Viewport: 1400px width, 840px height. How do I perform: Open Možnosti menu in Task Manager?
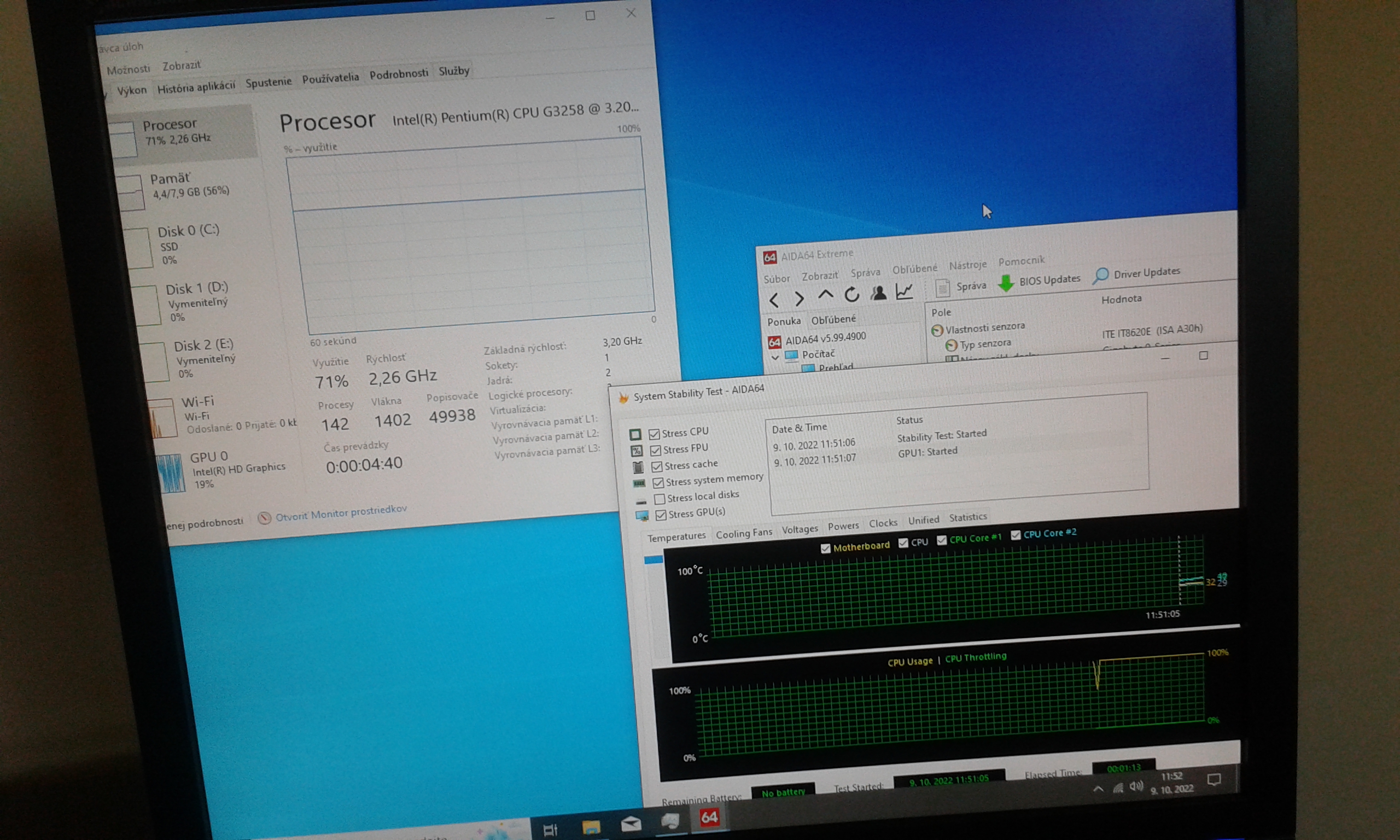coord(129,69)
